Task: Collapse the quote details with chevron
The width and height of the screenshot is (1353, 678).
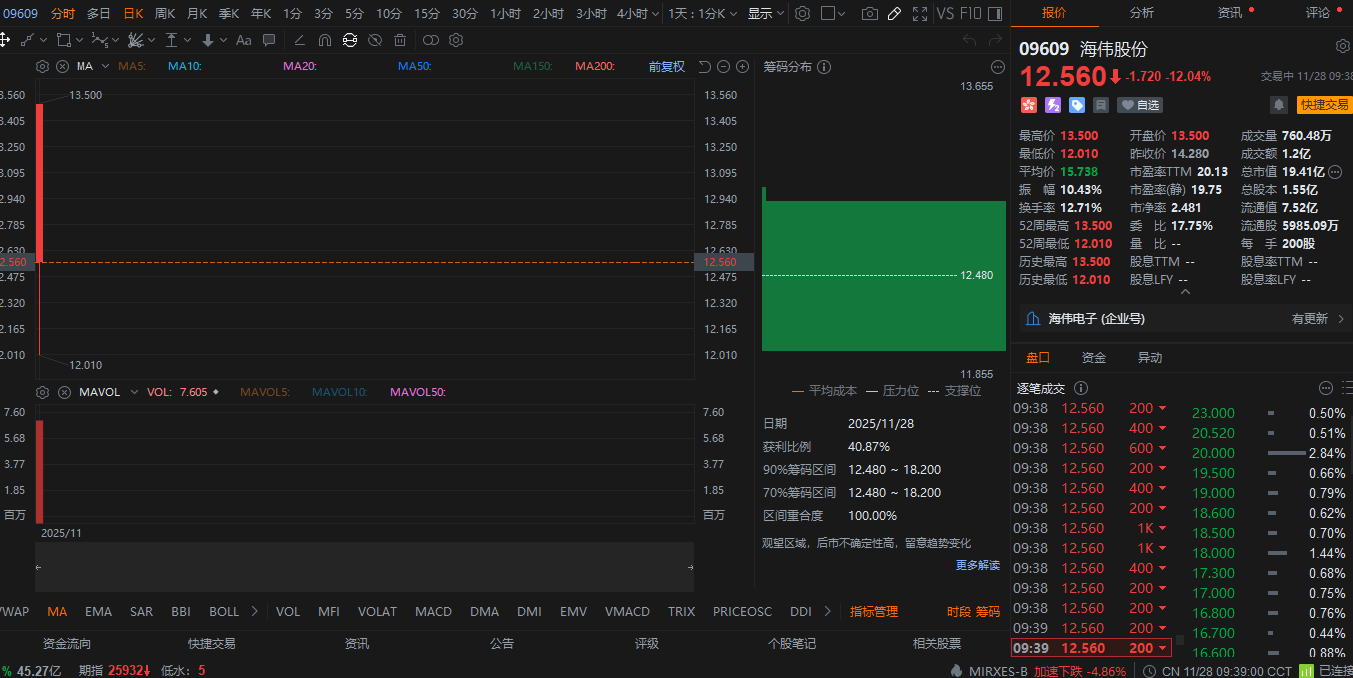Action: click(1185, 292)
